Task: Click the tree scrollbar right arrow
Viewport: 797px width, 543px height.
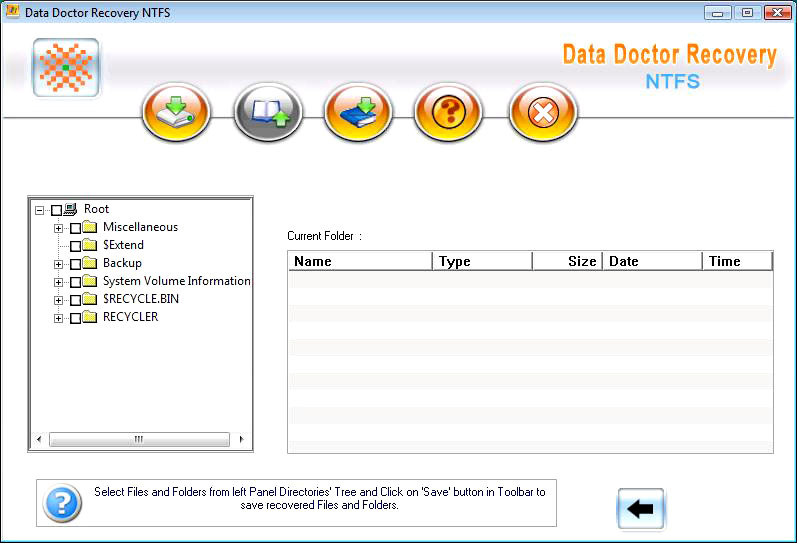Action: pos(241,439)
